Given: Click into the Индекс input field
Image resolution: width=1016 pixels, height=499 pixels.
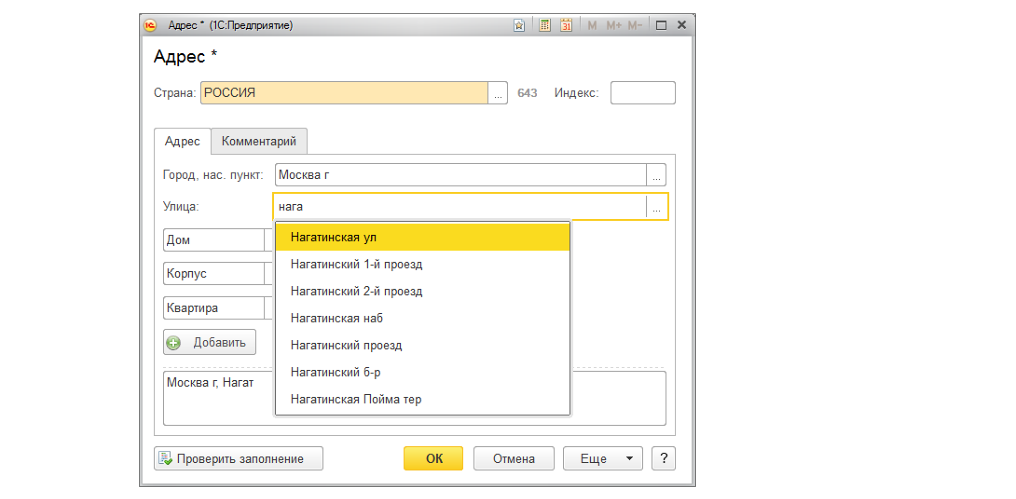Looking at the screenshot, I should [x=642, y=93].
